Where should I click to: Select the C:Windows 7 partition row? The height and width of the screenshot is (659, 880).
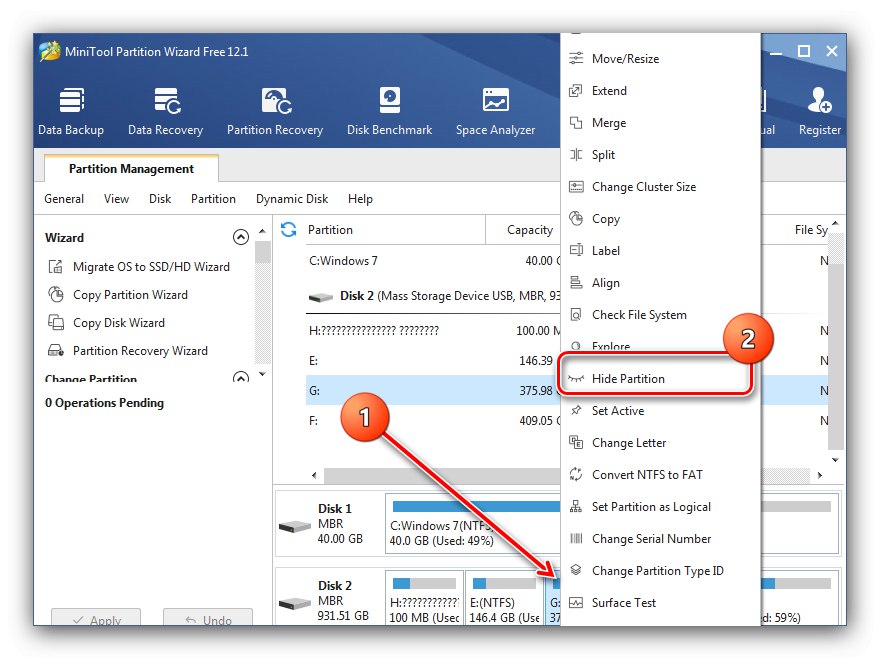(433, 260)
